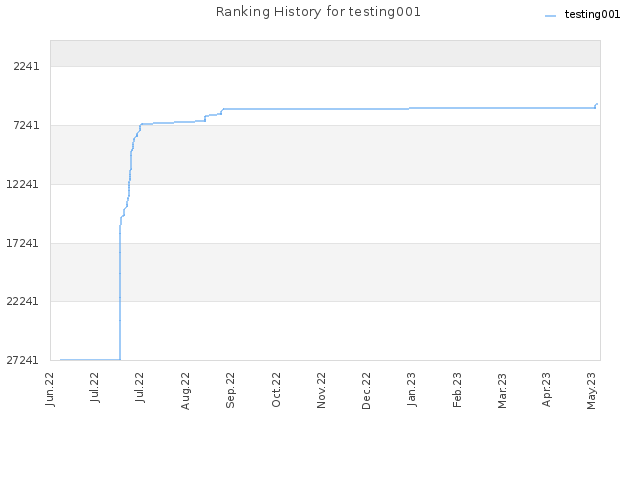Select the 22241 y-axis label

[23, 301]
